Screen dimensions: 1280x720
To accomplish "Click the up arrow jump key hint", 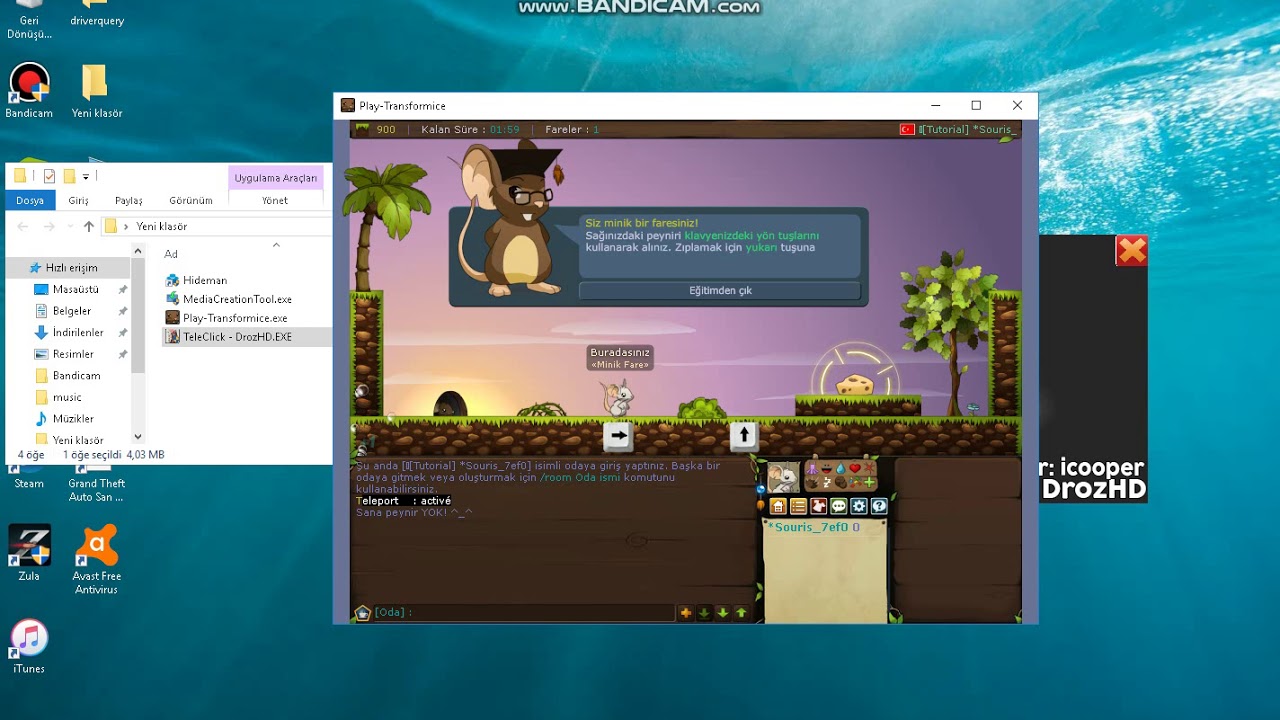I will click(x=743, y=436).
